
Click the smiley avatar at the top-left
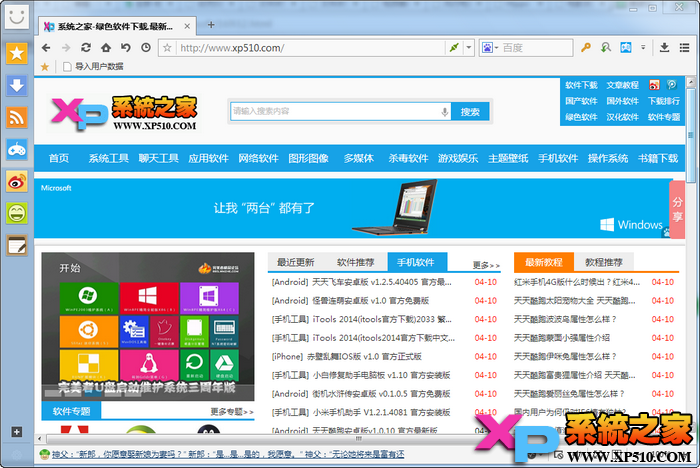point(17,17)
